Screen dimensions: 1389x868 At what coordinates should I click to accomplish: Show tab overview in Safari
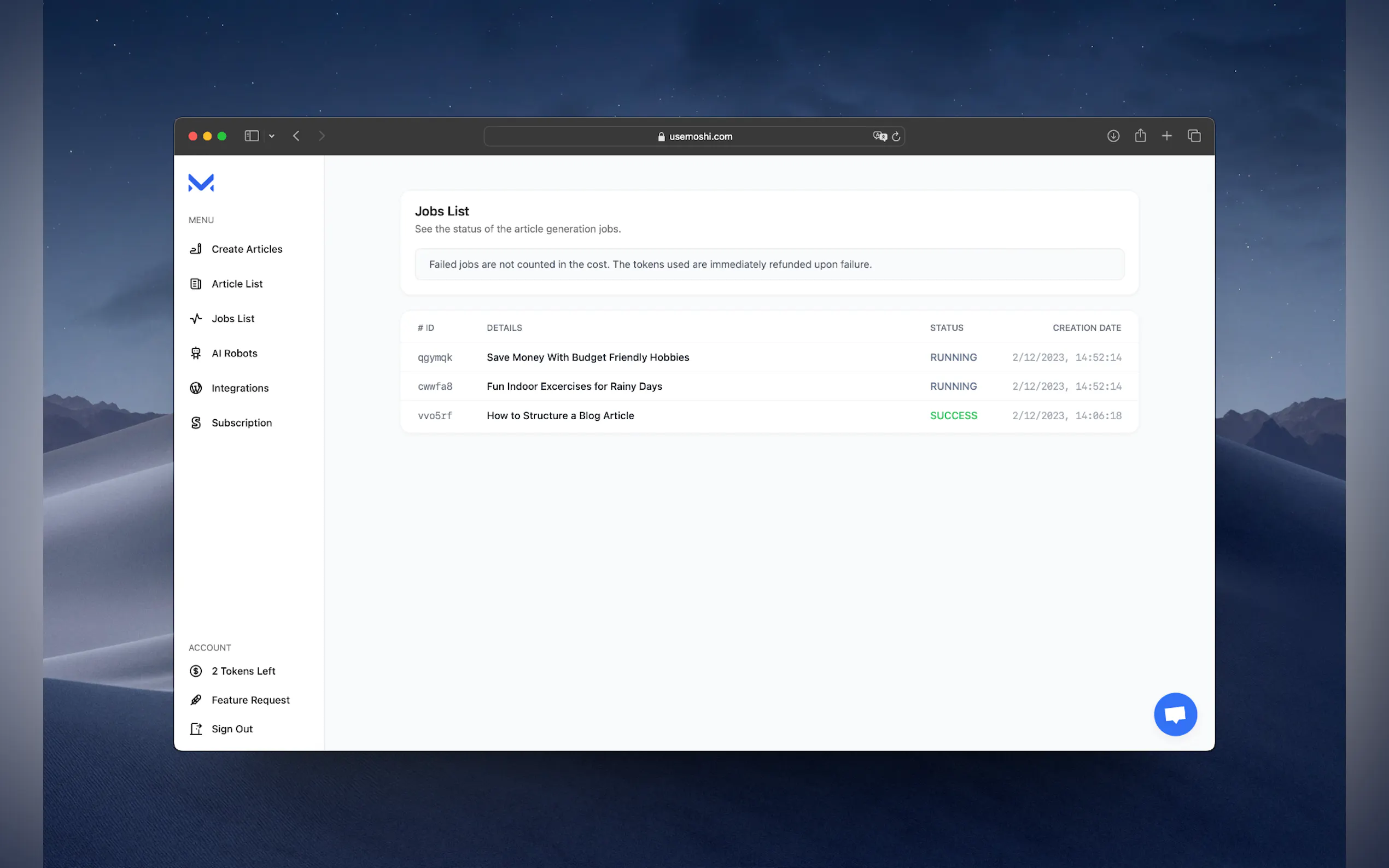click(1194, 136)
